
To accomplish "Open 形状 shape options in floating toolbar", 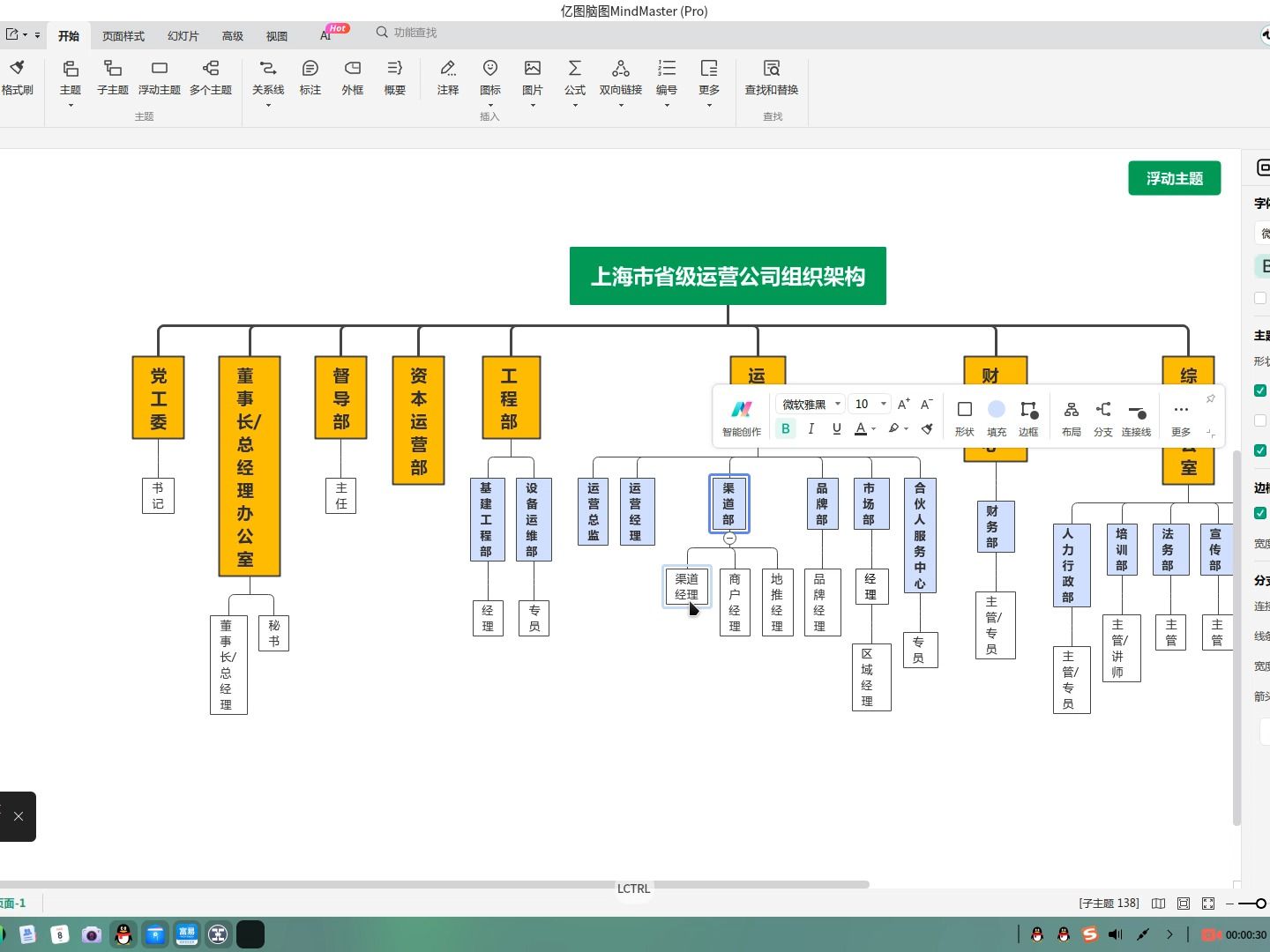I will point(965,418).
